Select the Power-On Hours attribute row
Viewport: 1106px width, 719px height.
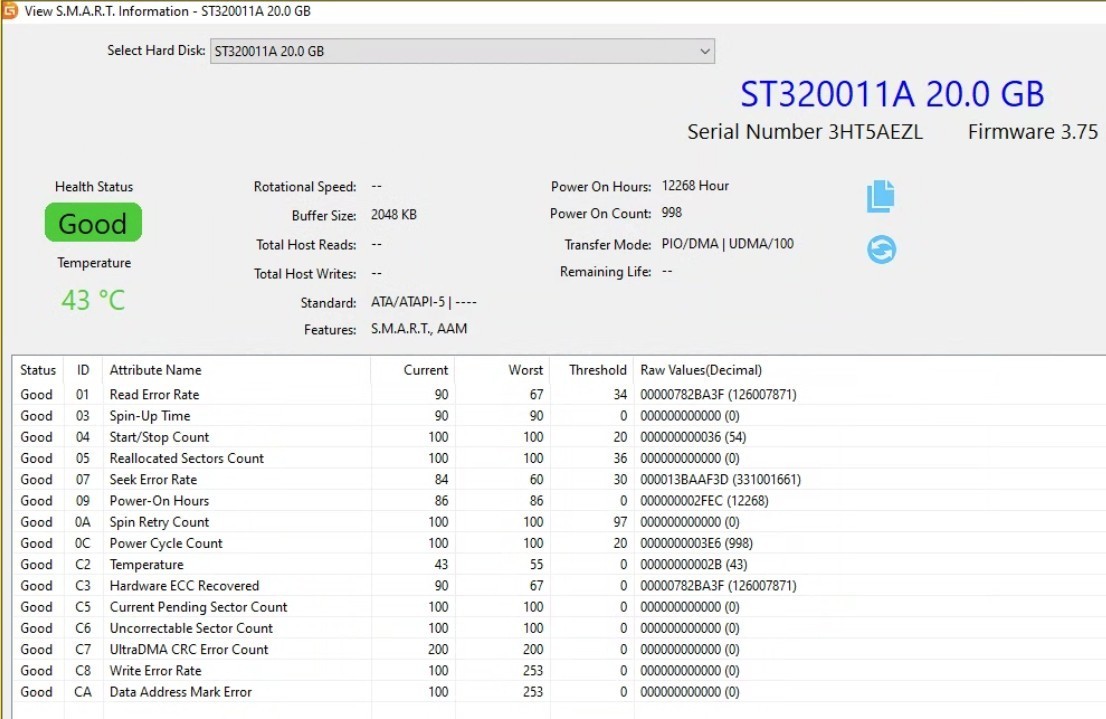pos(559,500)
